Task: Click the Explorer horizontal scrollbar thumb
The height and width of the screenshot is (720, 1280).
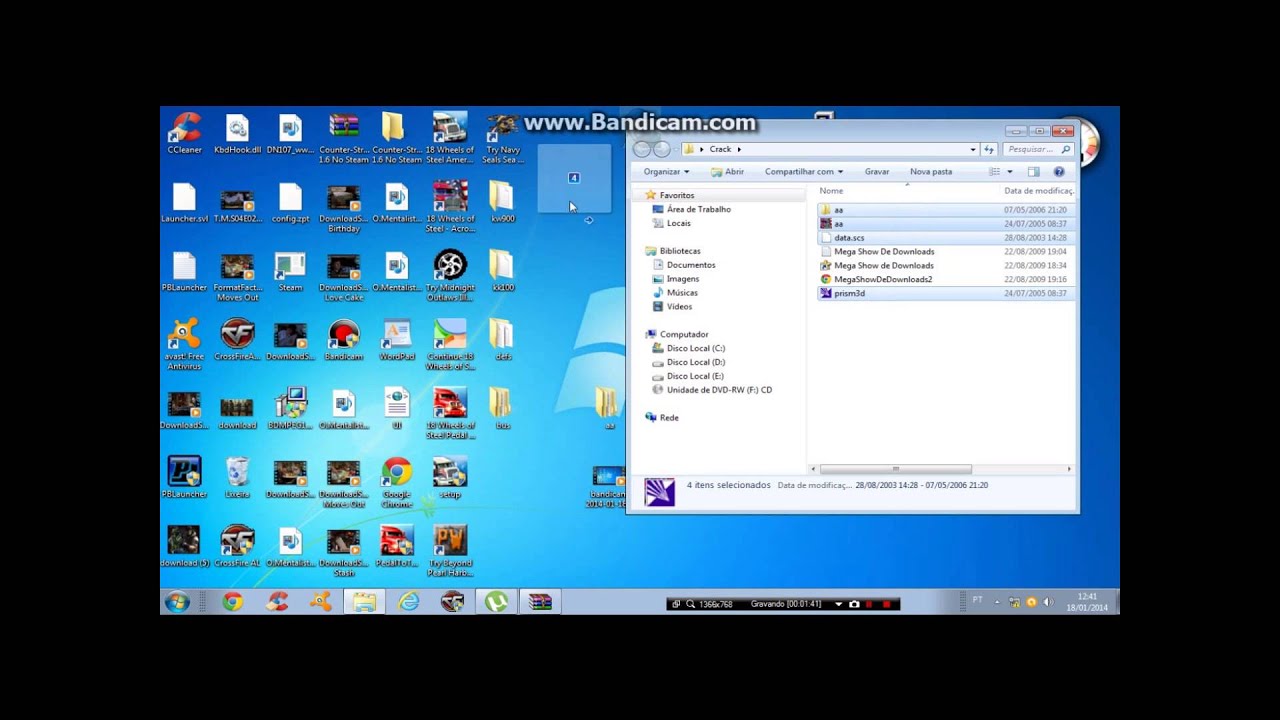Action: click(895, 469)
